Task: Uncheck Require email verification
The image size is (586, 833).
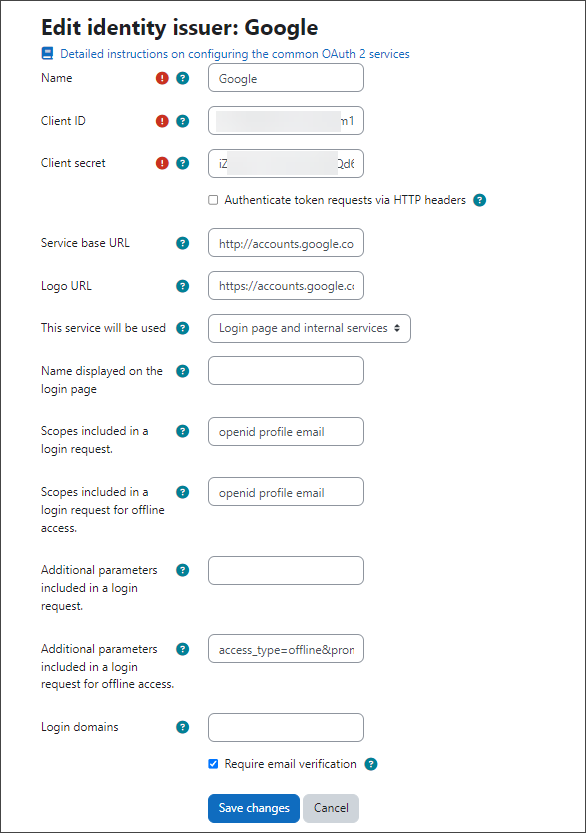Action: [x=213, y=764]
